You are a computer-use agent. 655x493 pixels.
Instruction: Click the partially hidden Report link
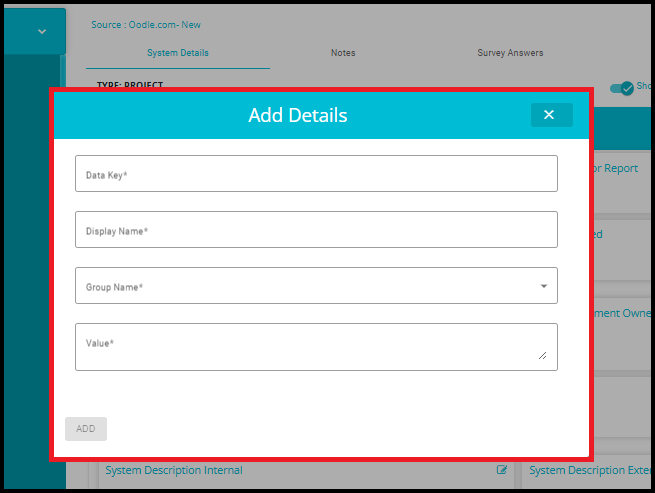(x=618, y=168)
